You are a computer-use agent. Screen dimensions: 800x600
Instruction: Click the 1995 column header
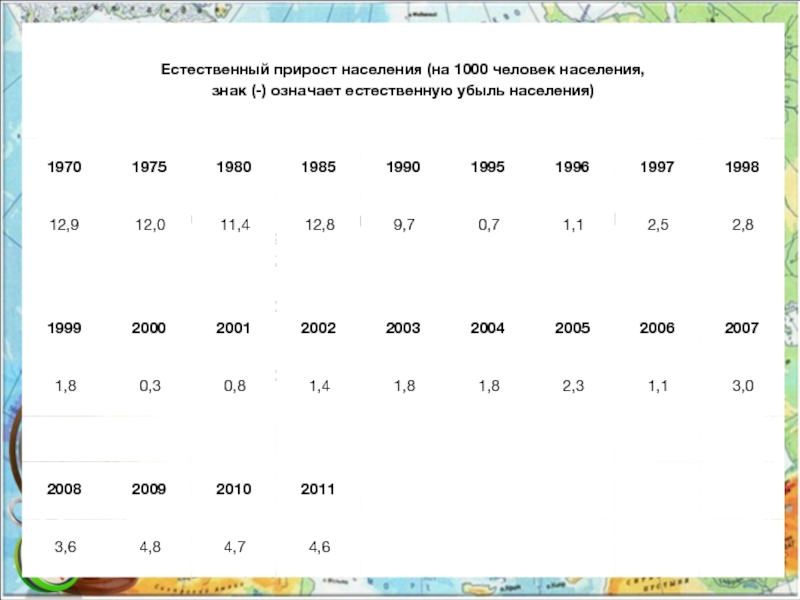pos(488,167)
